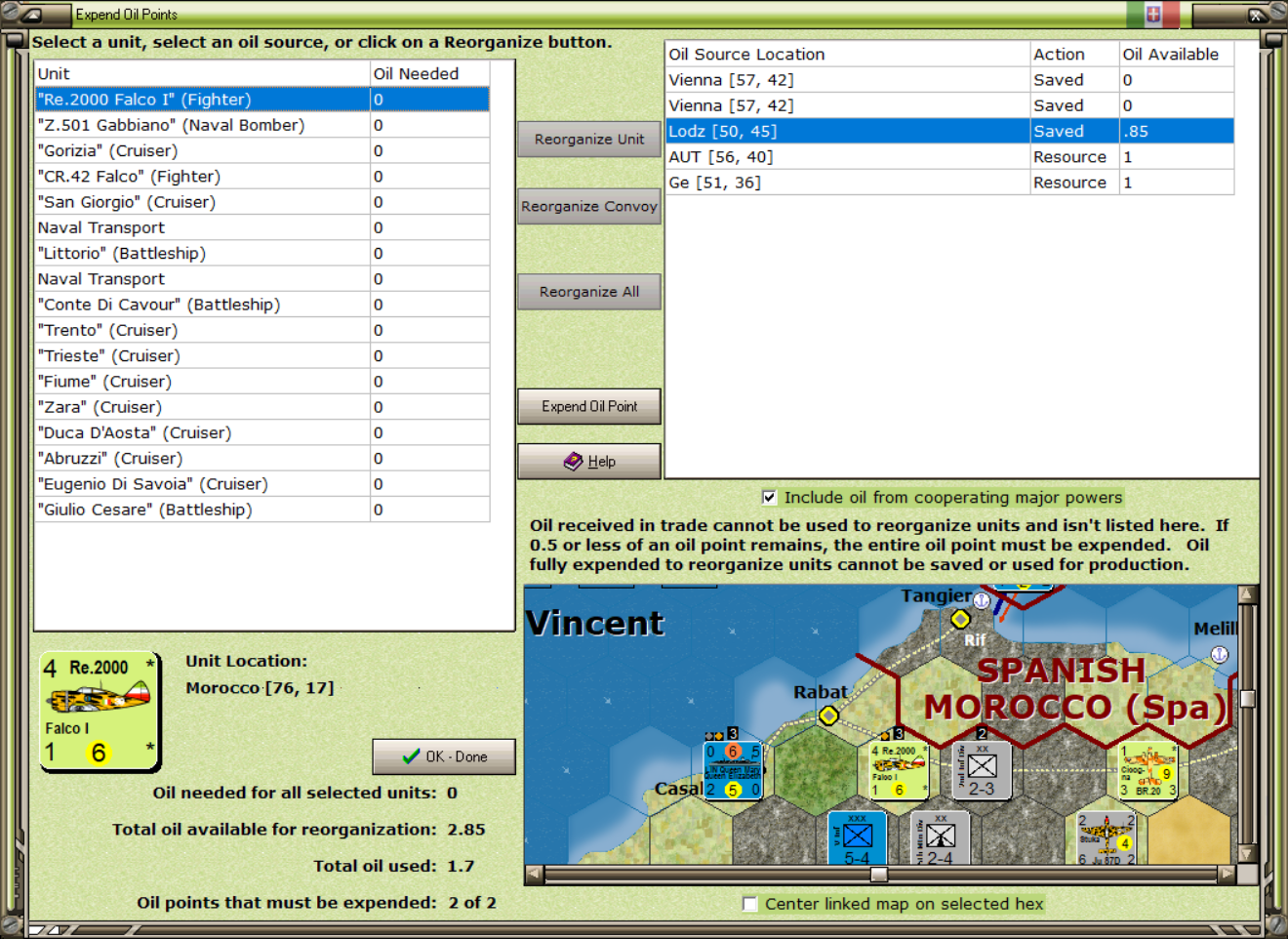Viewport: 1288px width, 939px height.
Task: Click the map scroll-right arrow
Action: (x=1227, y=875)
